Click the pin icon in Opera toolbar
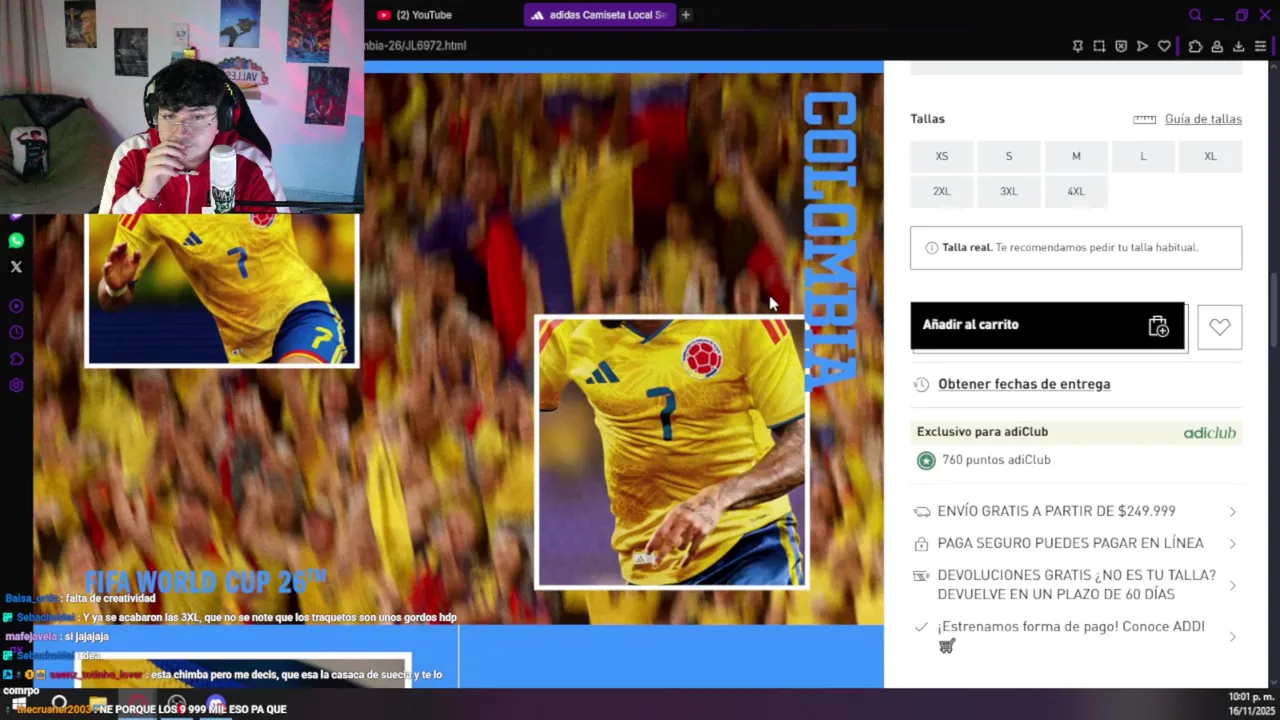1280x720 pixels. [x=1077, y=46]
